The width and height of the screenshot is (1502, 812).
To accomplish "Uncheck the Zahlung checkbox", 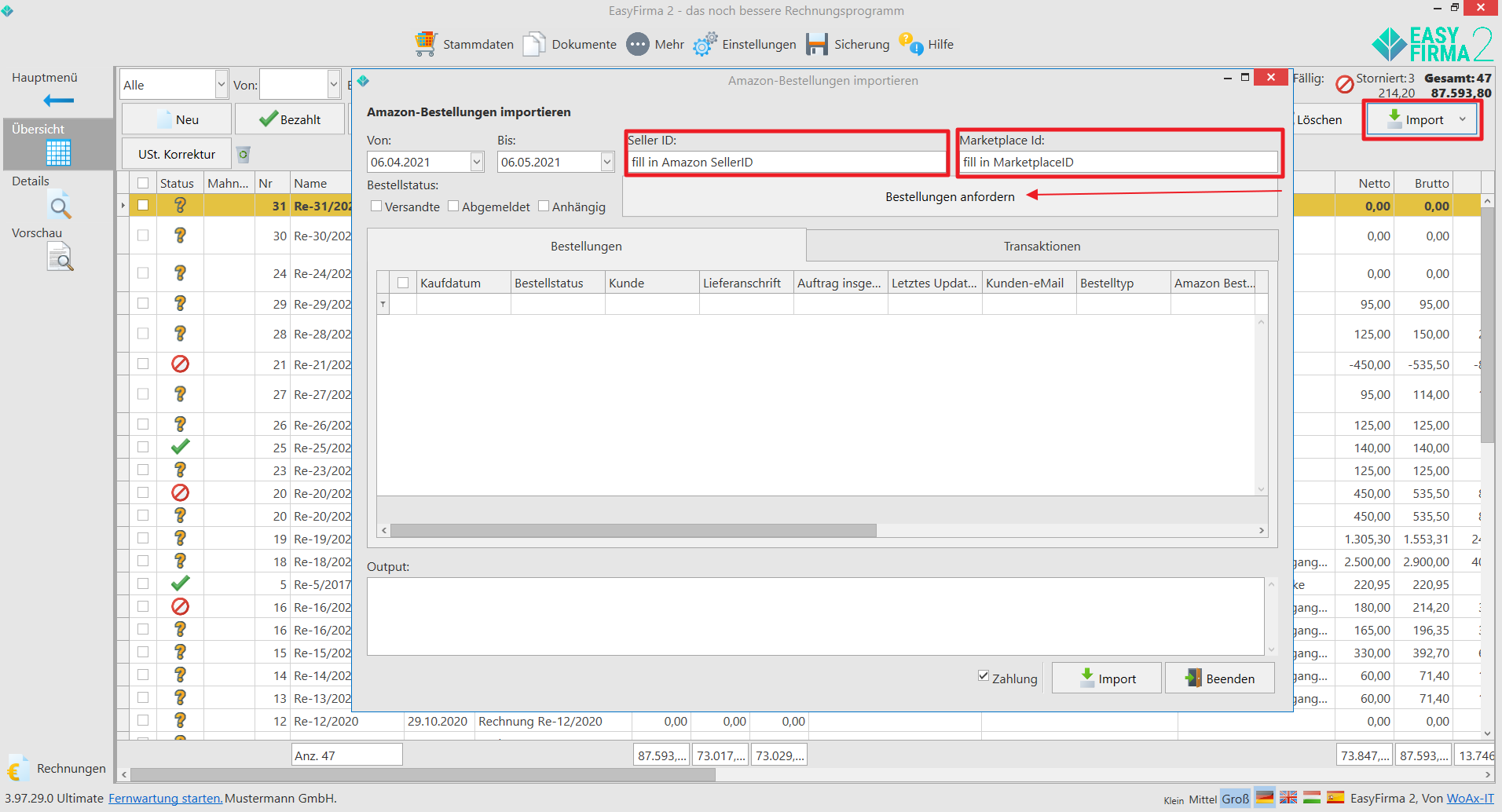I will (x=984, y=676).
